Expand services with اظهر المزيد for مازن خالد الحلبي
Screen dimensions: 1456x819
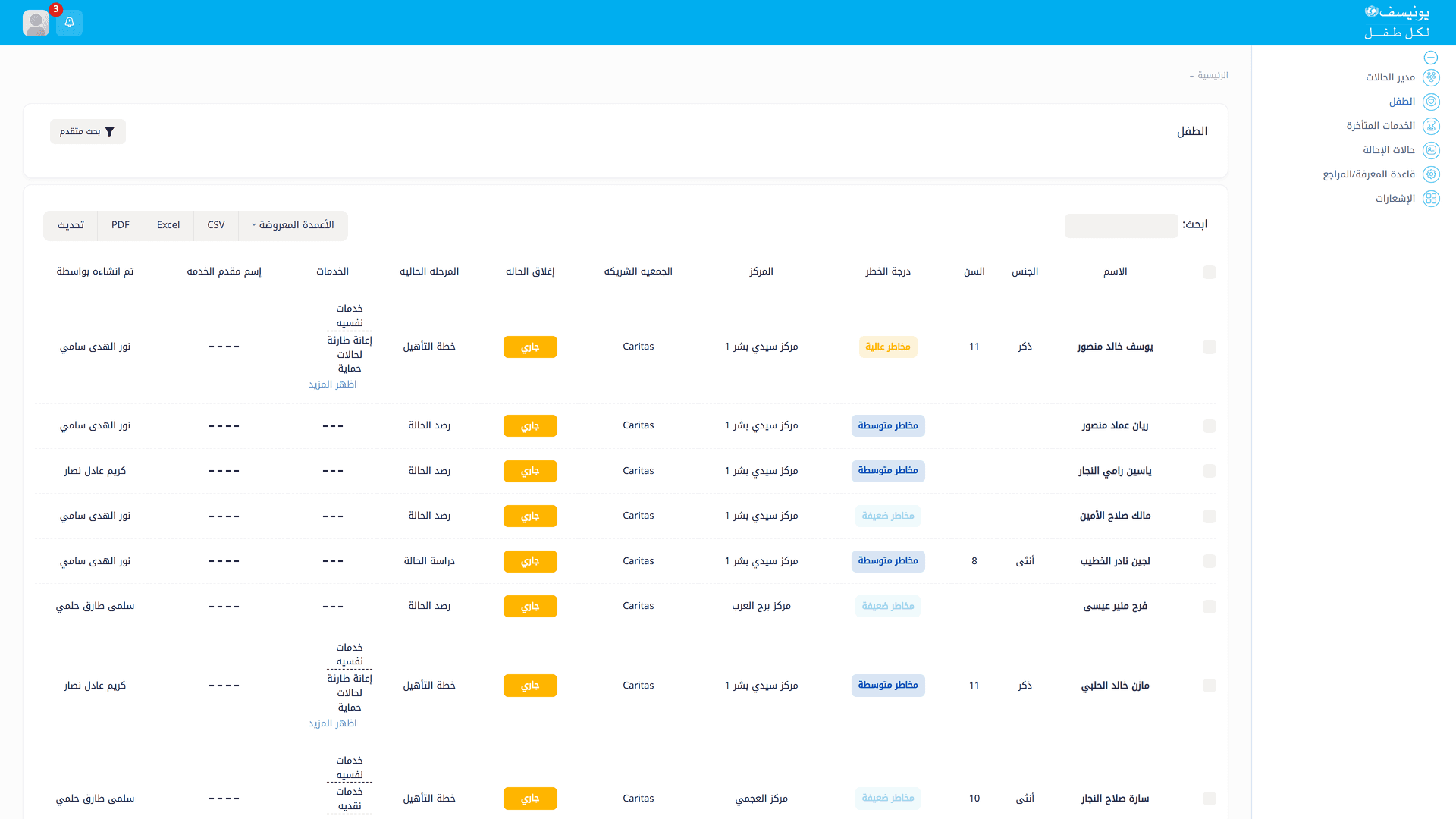pos(332,723)
